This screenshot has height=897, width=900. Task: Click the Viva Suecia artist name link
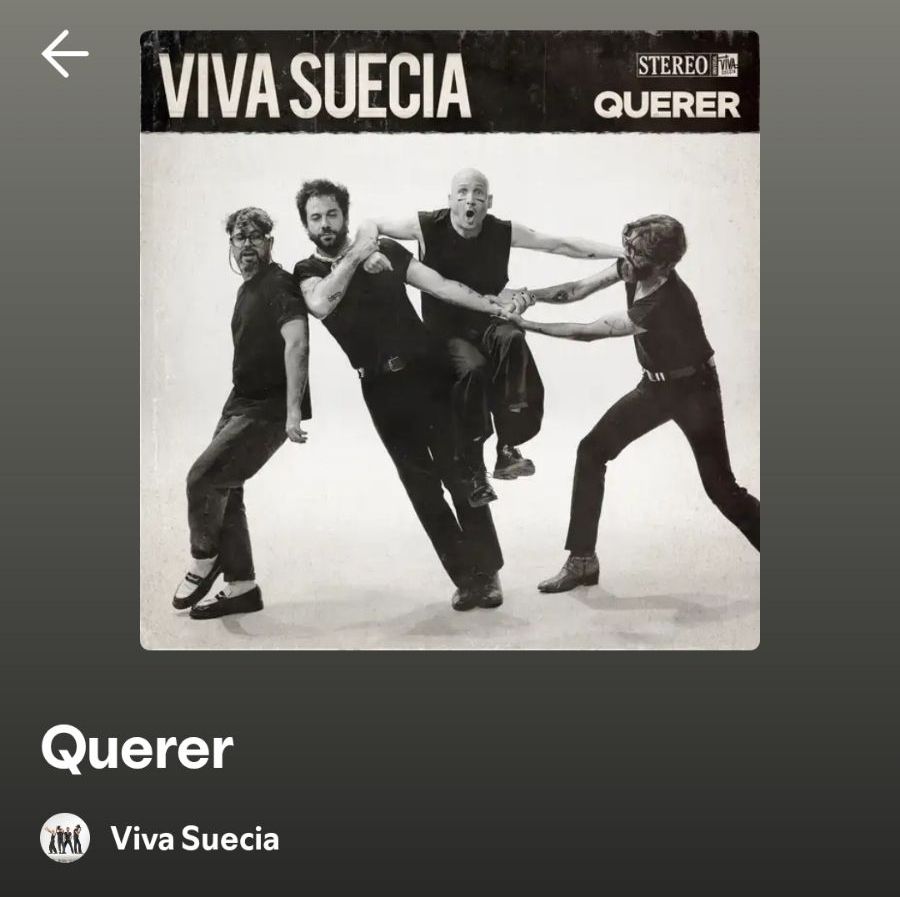[x=195, y=838]
